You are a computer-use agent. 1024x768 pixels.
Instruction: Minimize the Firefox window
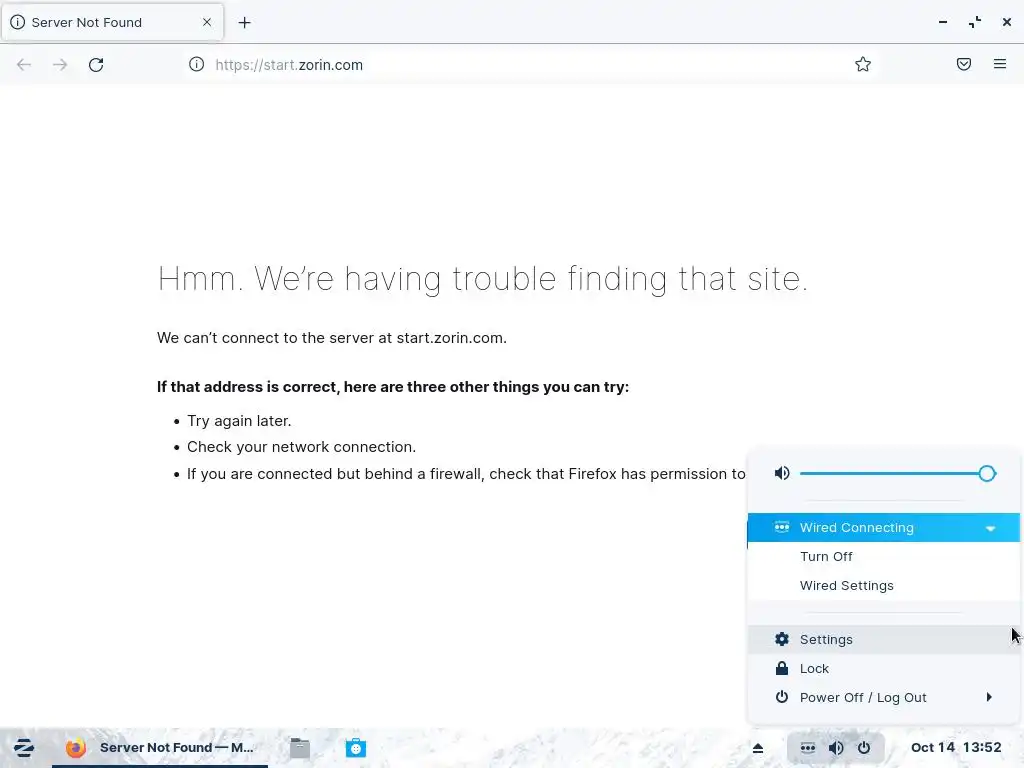tap(943, 22)
